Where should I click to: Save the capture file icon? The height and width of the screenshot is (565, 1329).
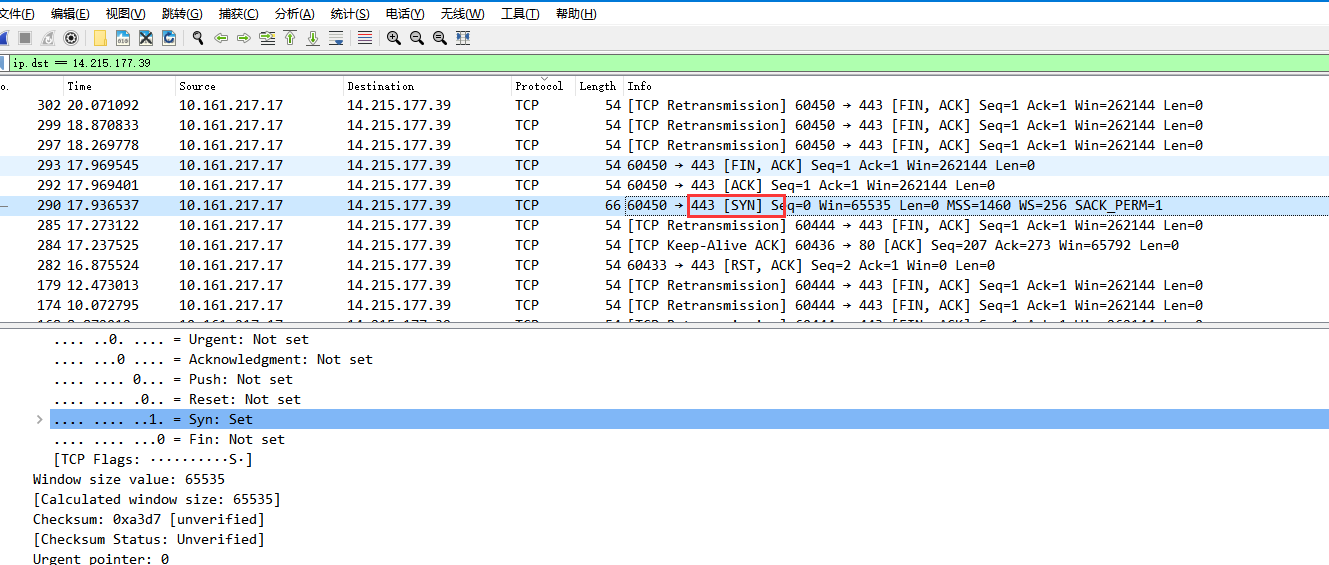(123, 38)
